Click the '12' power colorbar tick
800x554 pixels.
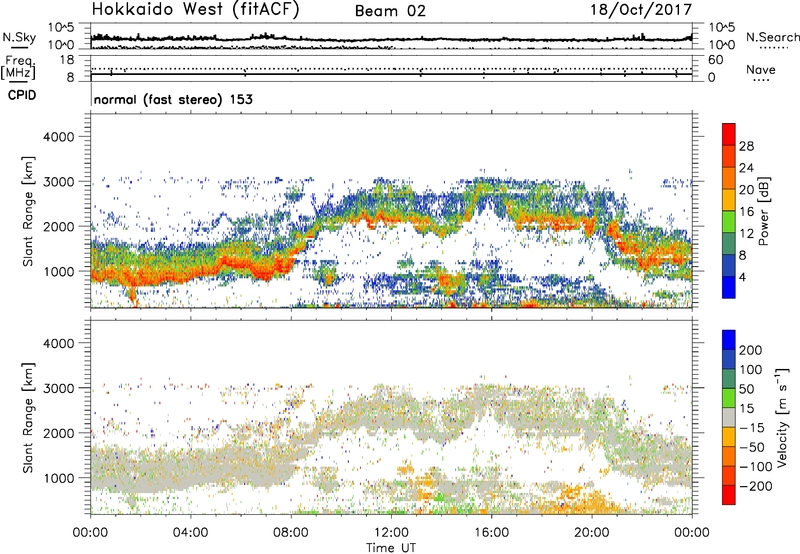(746, 234)
